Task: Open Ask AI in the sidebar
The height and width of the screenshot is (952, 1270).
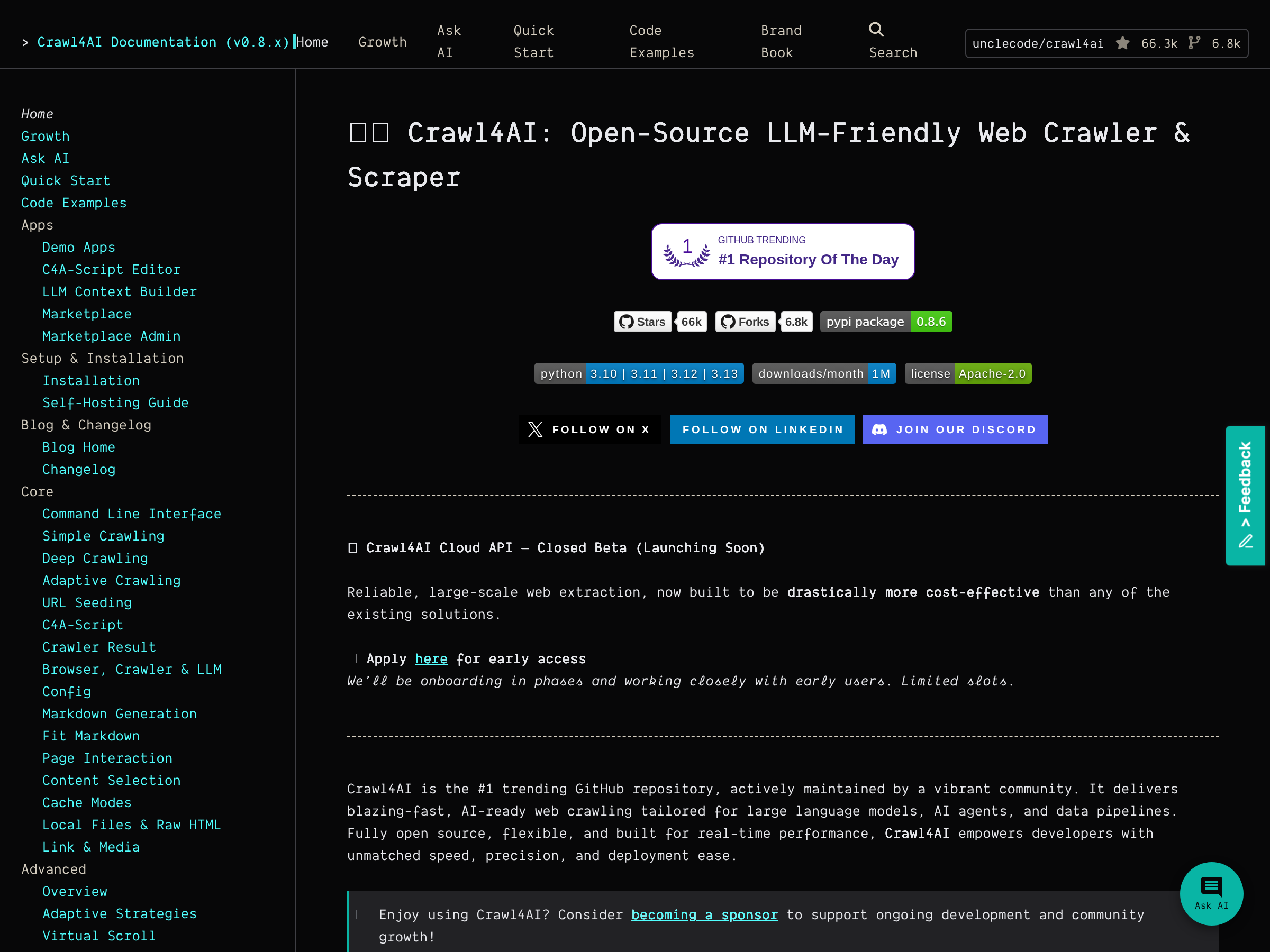Action: coord(46,158)
